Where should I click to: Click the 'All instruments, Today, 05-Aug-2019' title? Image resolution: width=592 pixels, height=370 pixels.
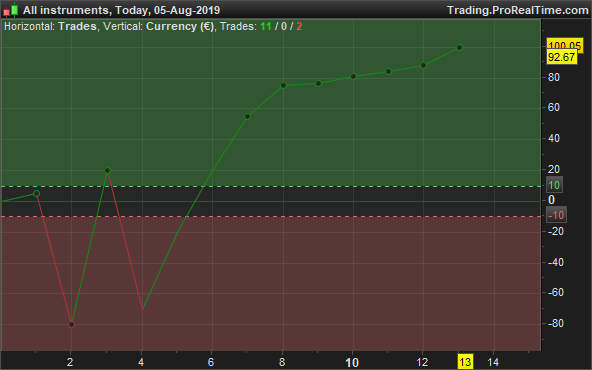click(121, 10)
